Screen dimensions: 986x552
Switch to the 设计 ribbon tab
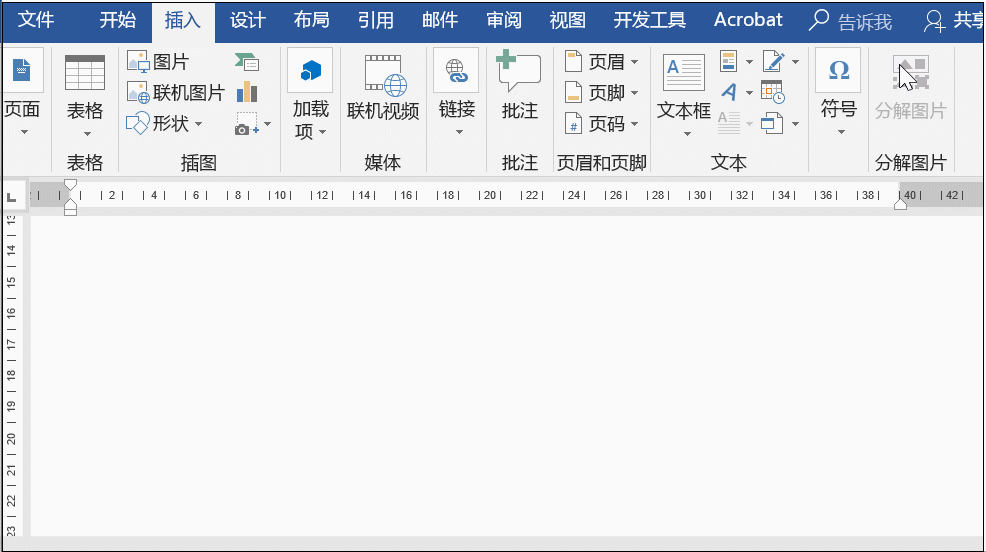[x=247, y=20]
